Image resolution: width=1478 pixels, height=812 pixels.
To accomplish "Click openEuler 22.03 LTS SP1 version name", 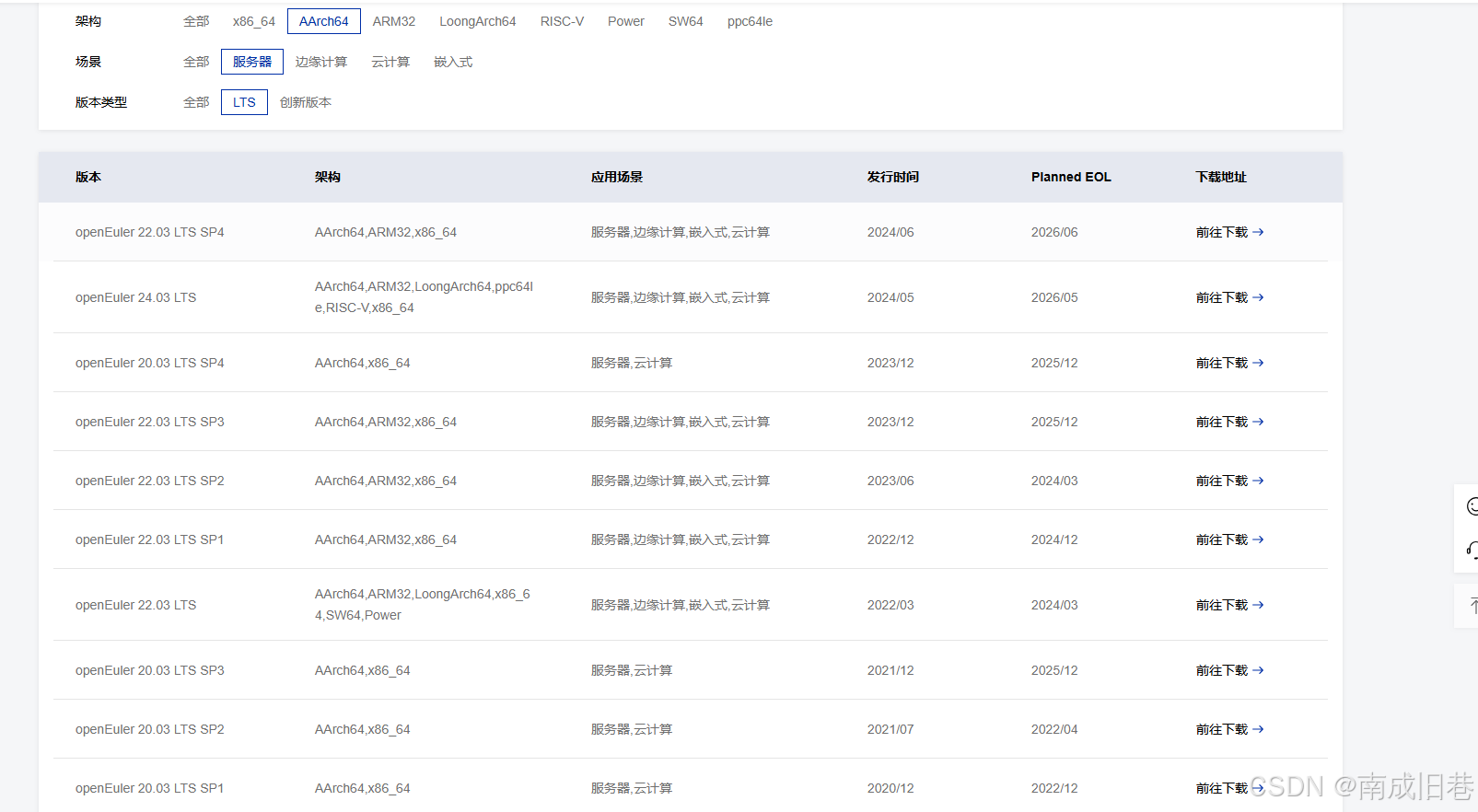I will [x=150, y=539].
